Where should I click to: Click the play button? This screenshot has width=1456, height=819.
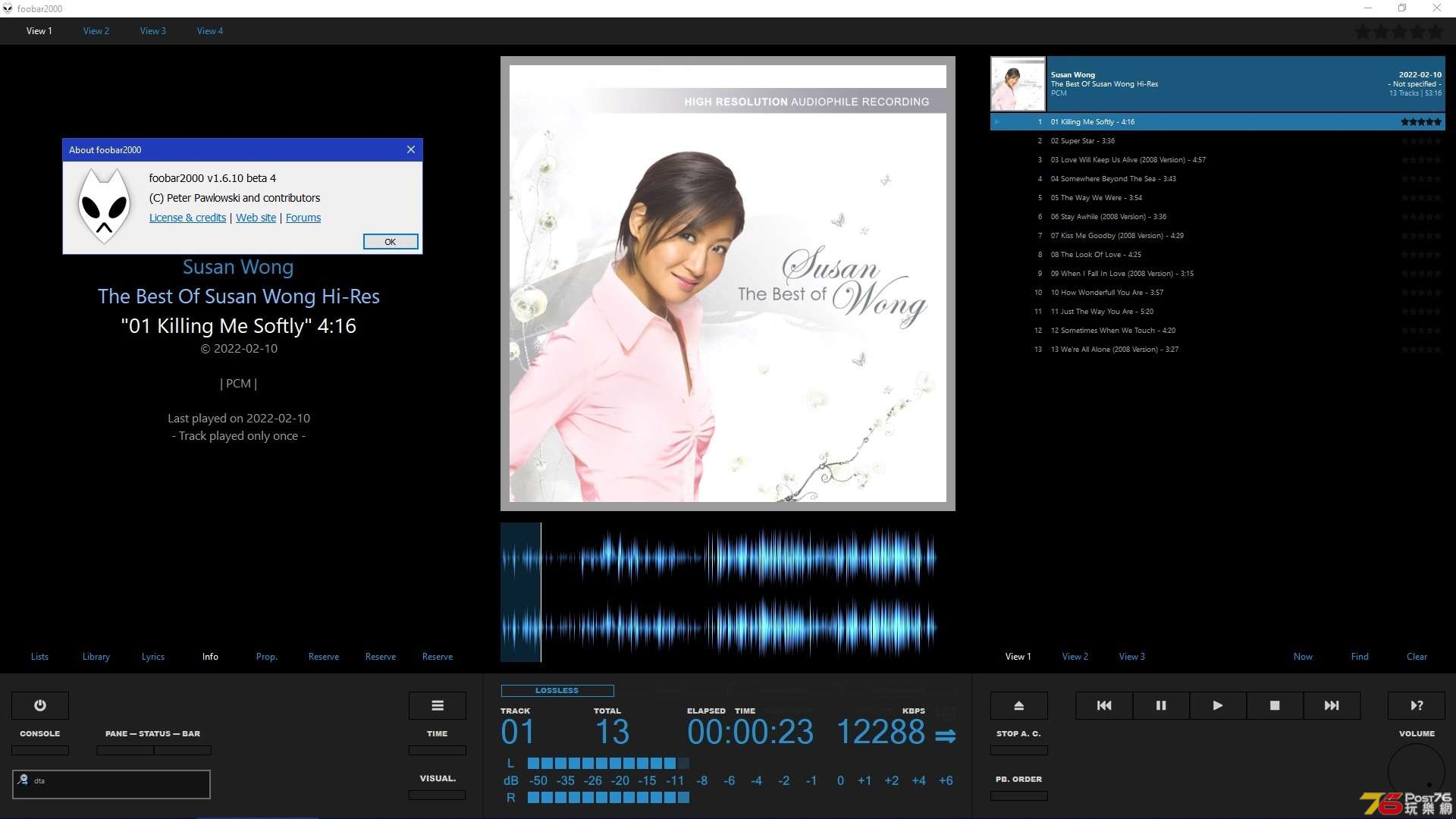1218,705
